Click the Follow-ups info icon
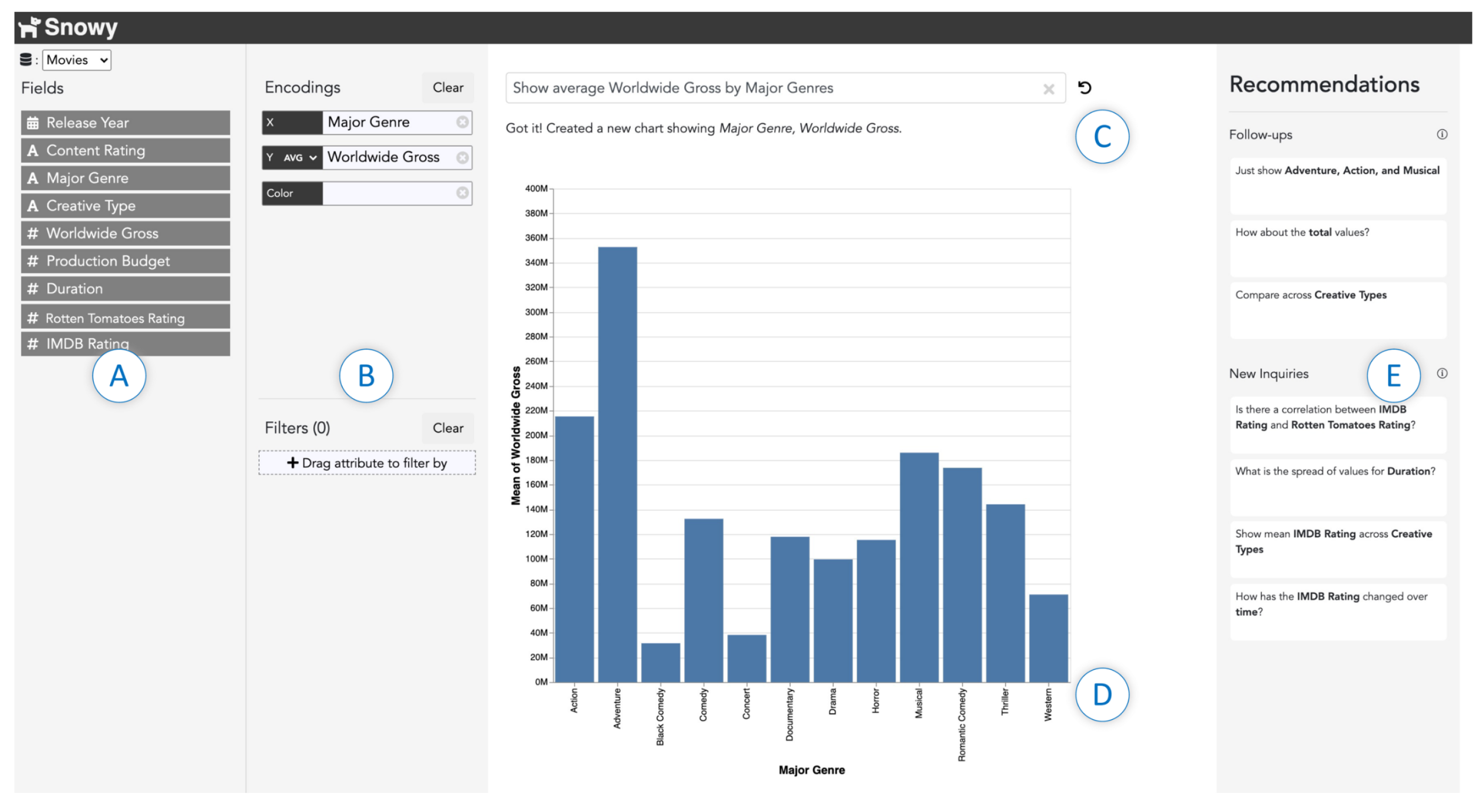 [1442, 135]
